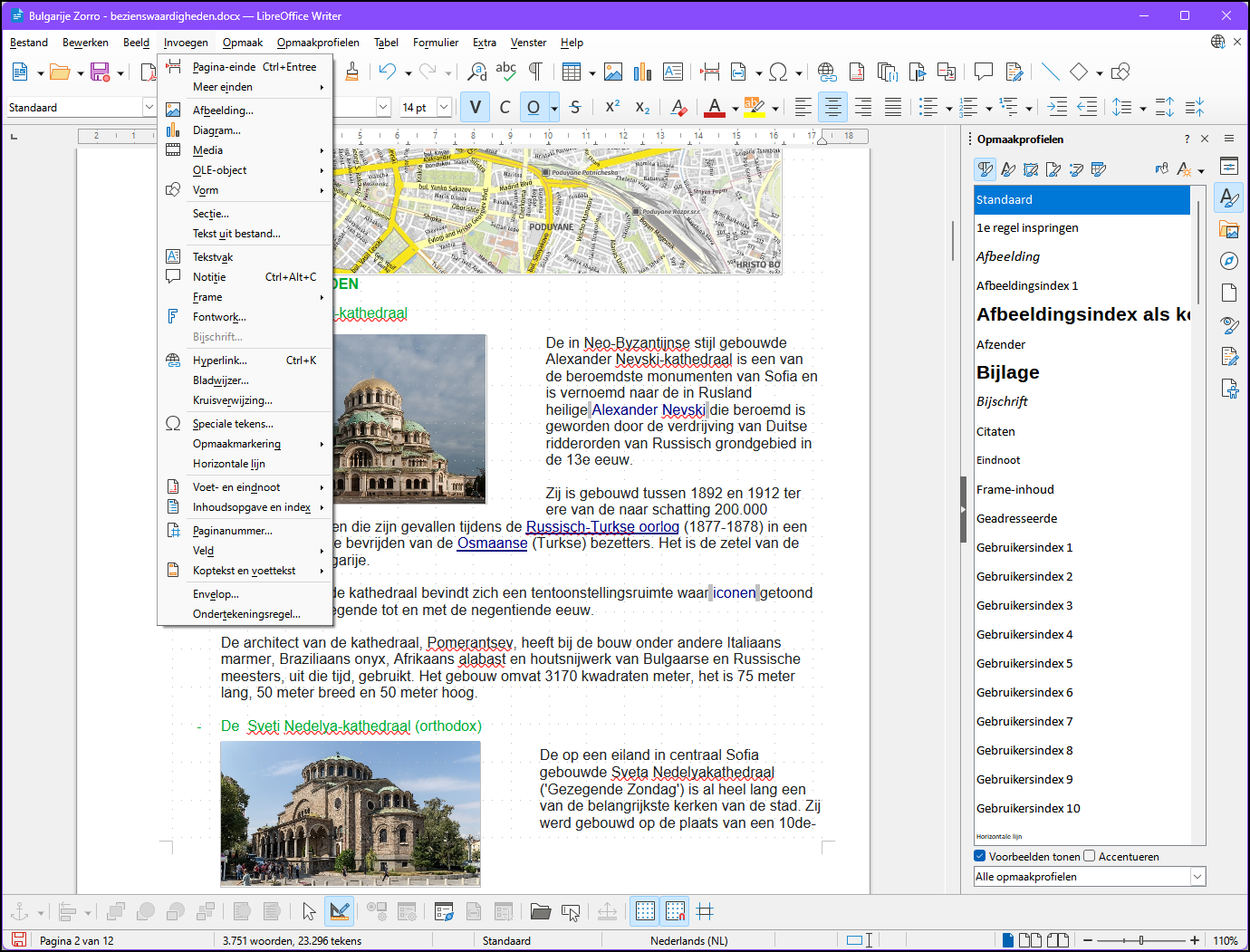The image size is (1250, 952).
Task: Check the Accentueren checkbox
Action: point(1089,855)
